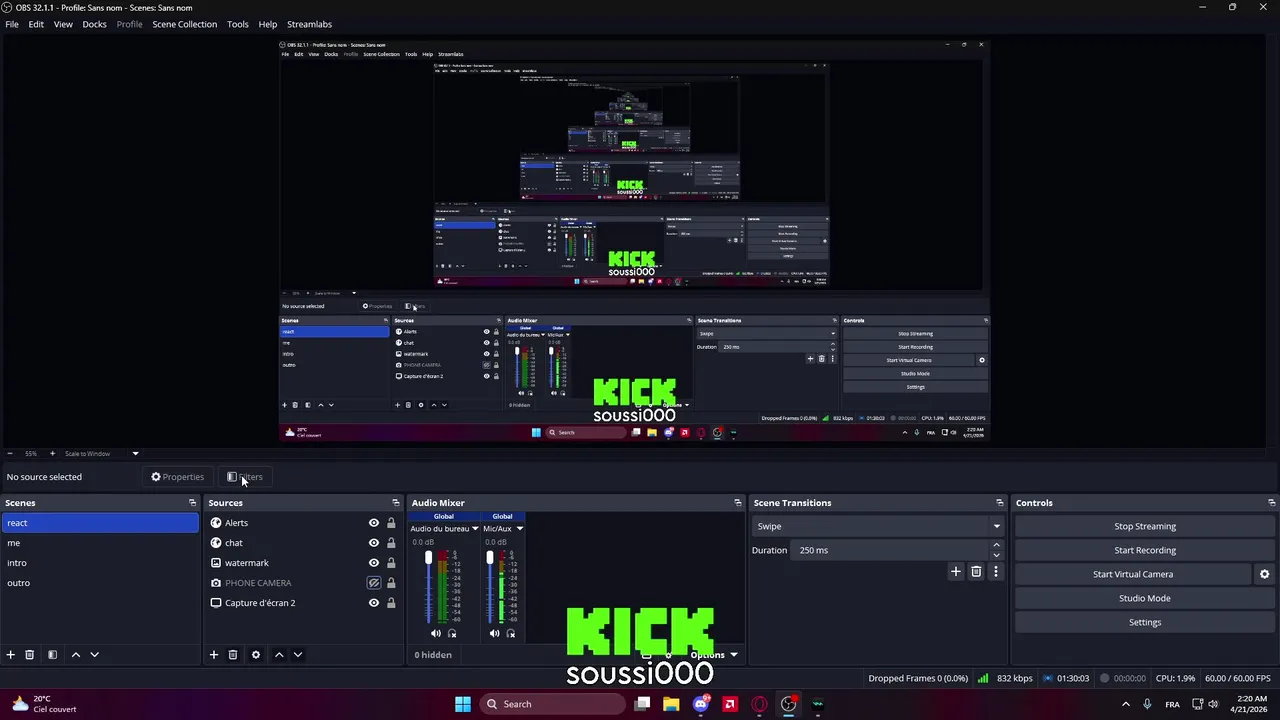
Task: Remove transition with trash icon
Action: coord(976,572)
